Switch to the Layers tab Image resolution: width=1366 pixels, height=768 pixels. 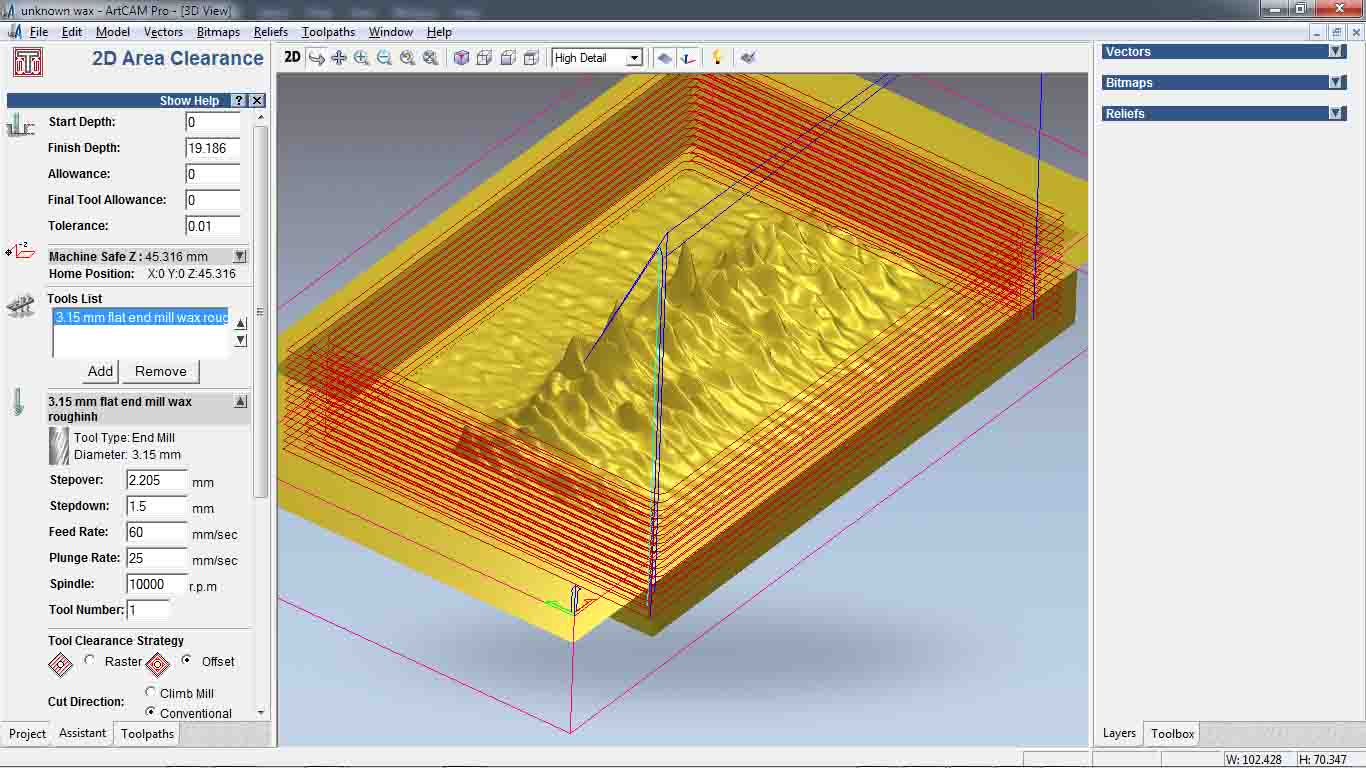[x=1119, y=733]
